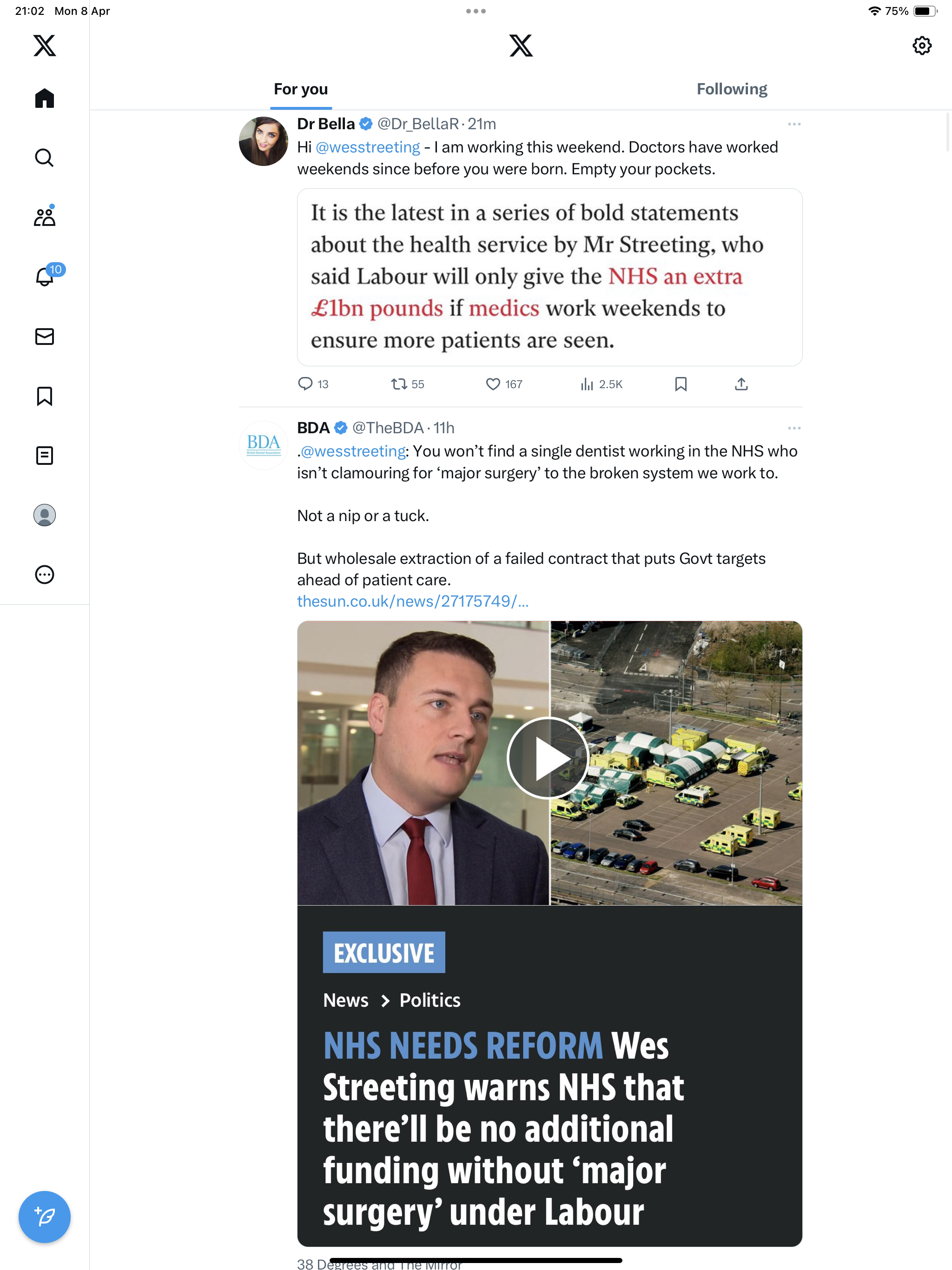Switch to the Following tab
The image size is (952, 1270).
point(732,89)
